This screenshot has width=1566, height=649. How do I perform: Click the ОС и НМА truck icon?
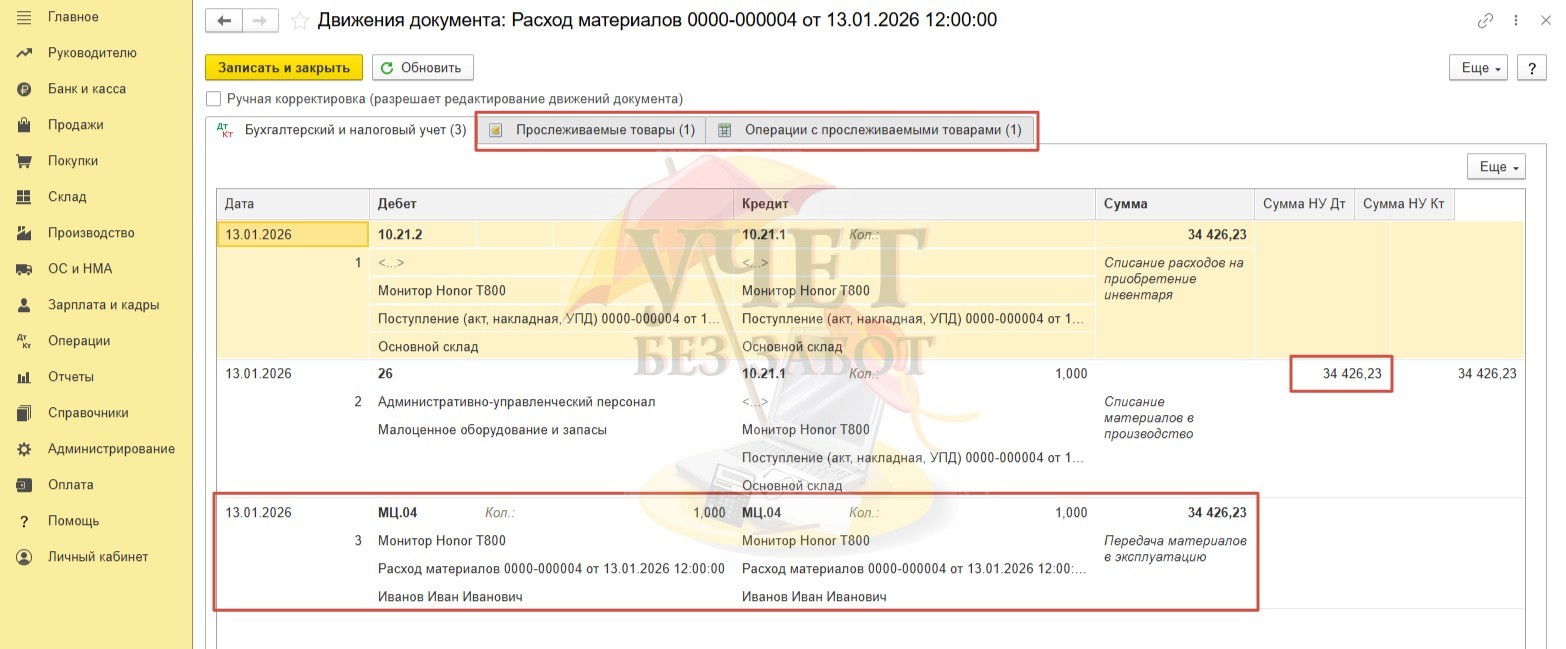point(25,269)
